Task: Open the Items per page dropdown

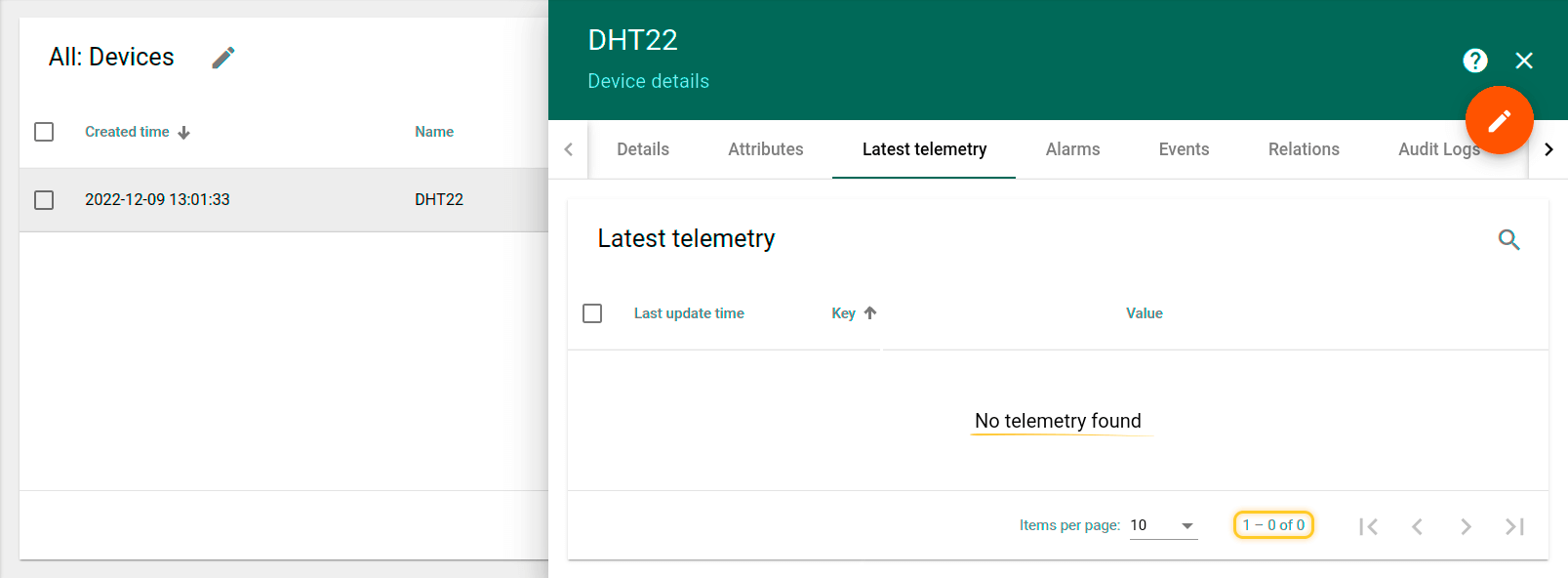Action: [x=1163, y=525]
